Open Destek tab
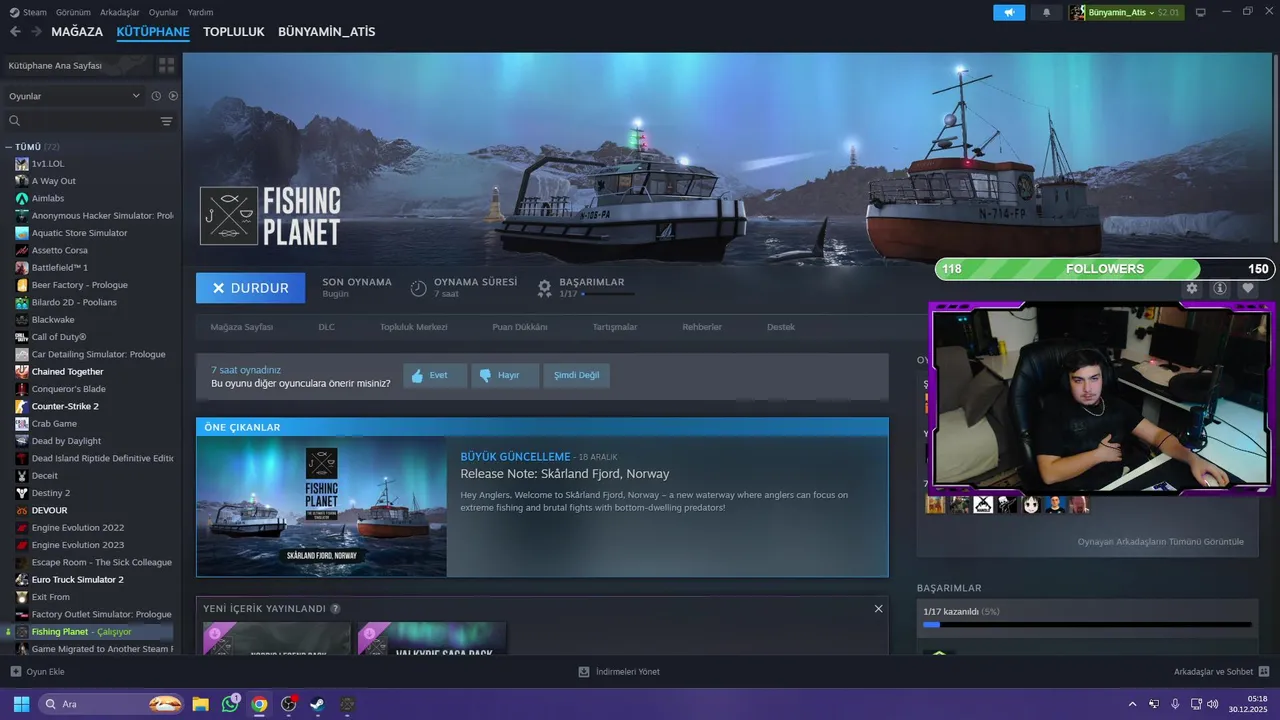 (x=781, y=327)
